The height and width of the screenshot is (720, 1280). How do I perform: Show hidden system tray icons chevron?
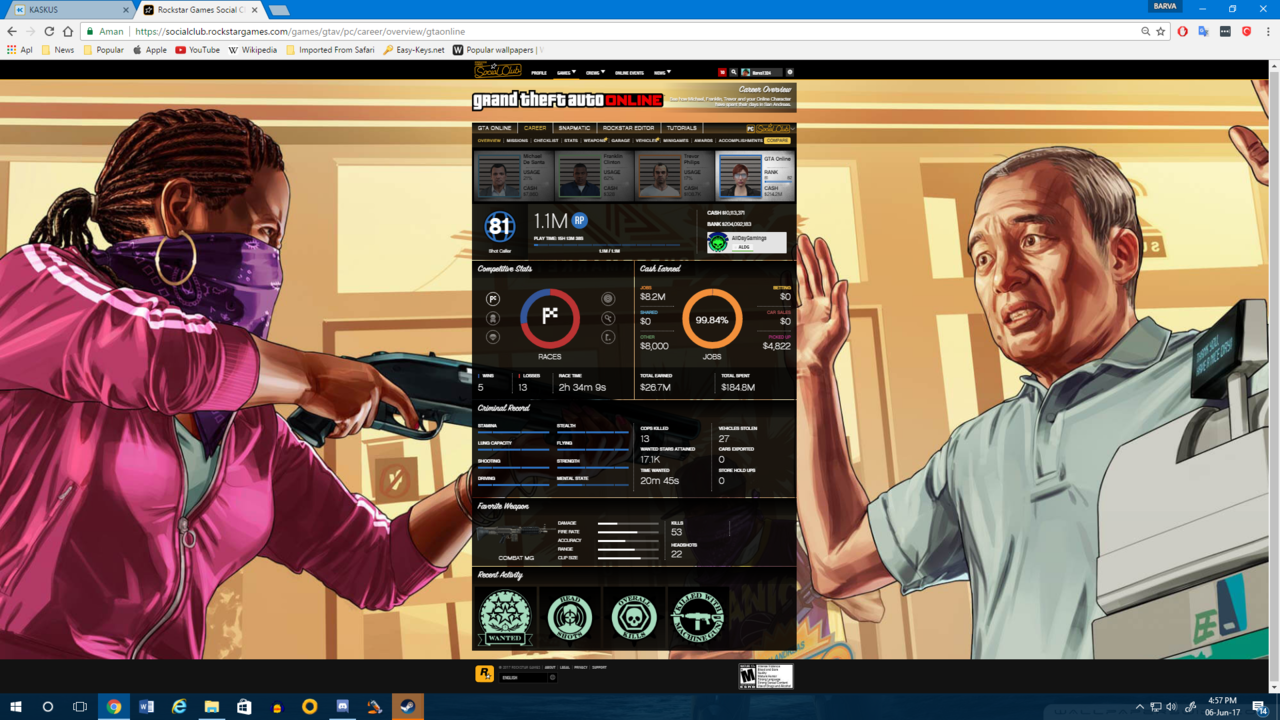(x=1139, y=707)
